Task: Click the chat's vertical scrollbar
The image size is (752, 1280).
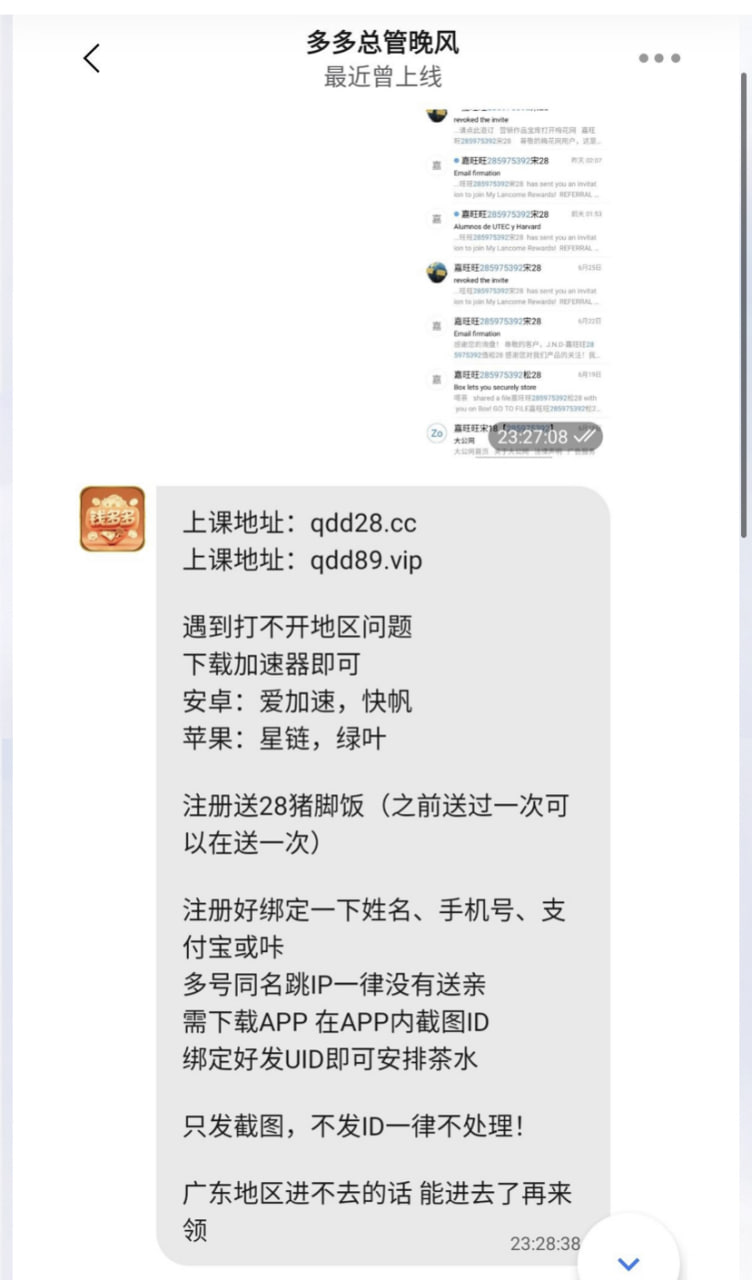Action: tap(744, 300)
